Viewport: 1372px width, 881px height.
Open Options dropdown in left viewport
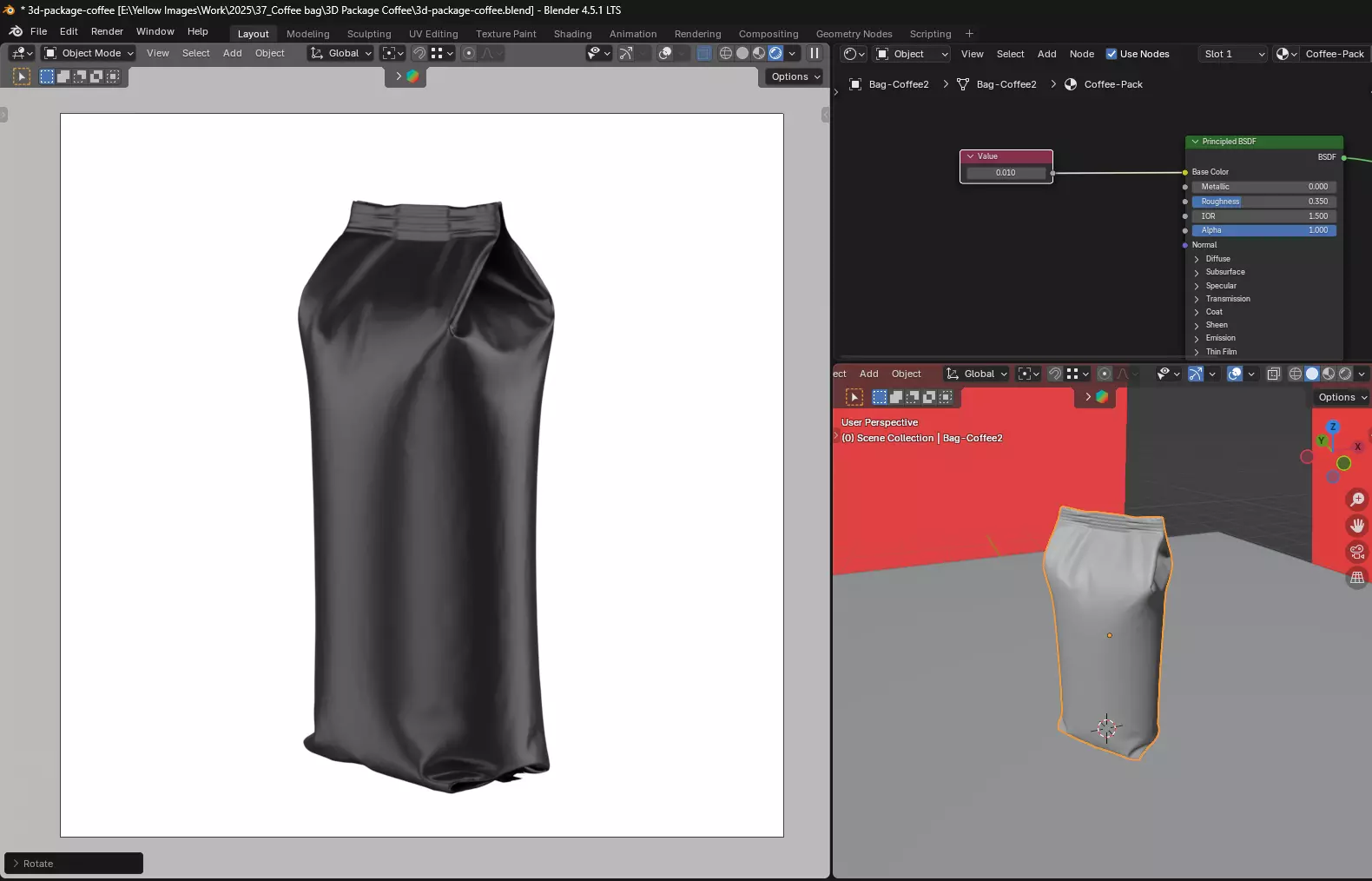795,76
